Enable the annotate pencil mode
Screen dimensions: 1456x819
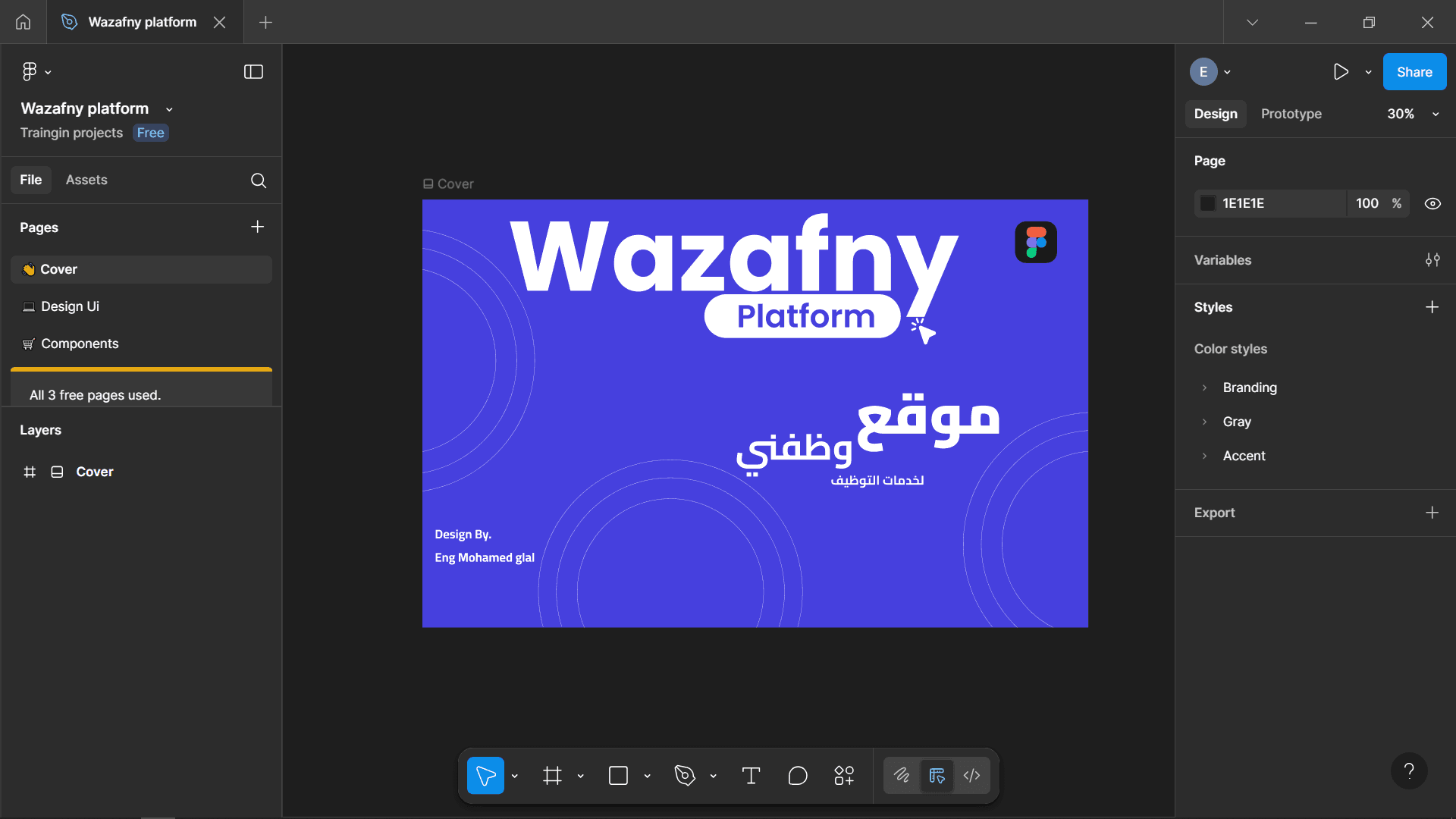902,775
